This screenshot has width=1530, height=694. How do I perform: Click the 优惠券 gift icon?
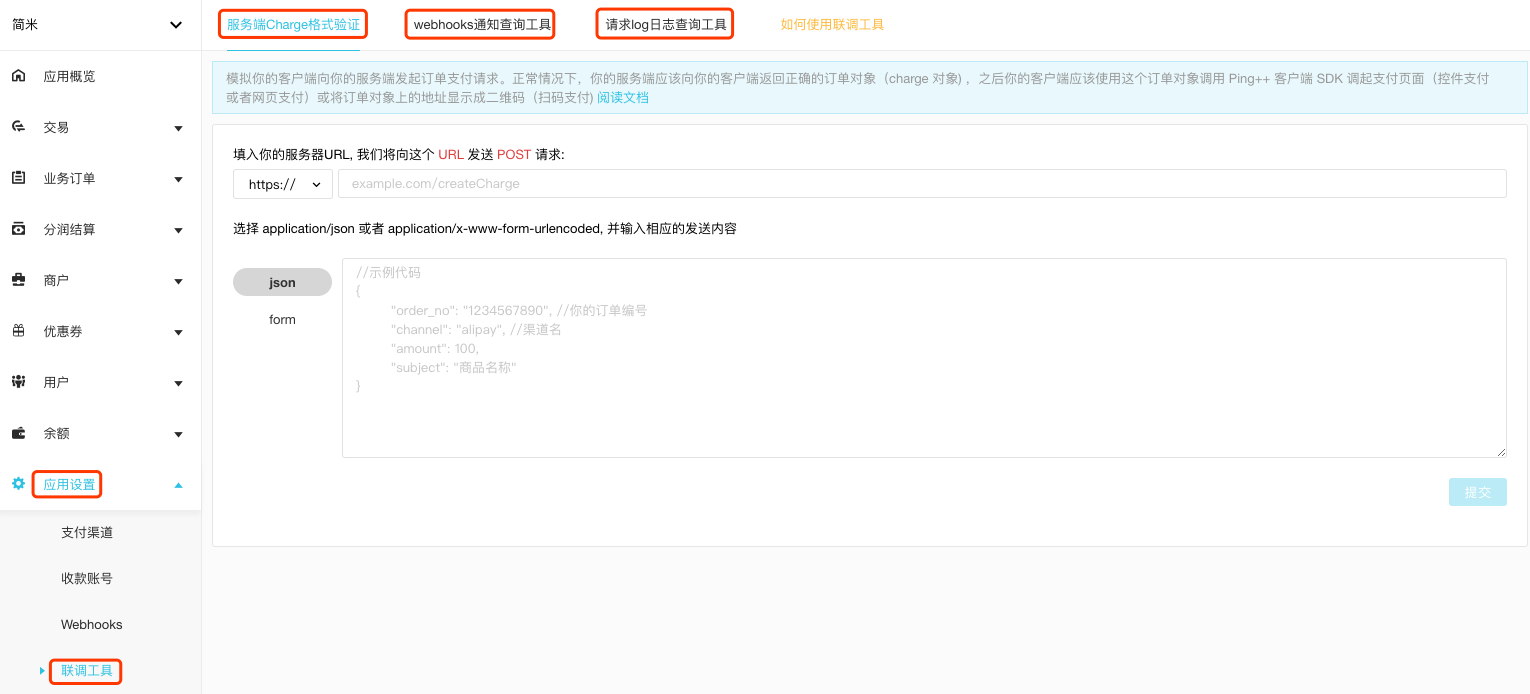(x=18, y=331)
